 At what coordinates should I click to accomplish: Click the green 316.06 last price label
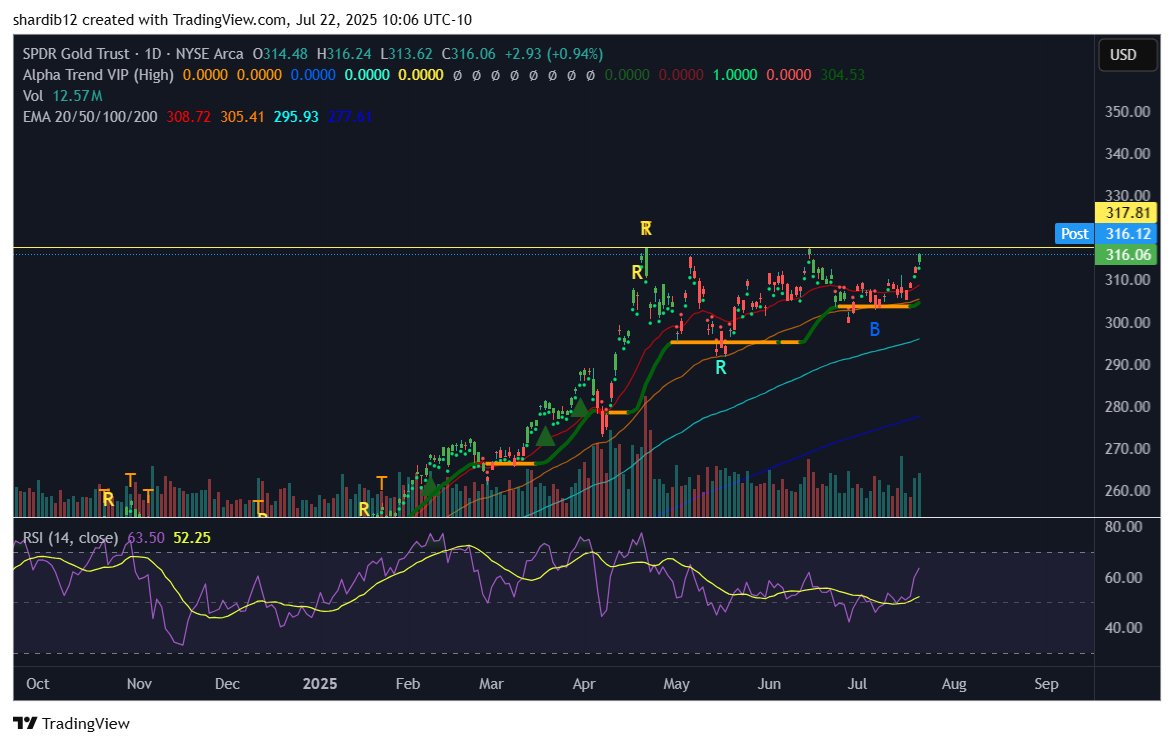click(1128, 255)
